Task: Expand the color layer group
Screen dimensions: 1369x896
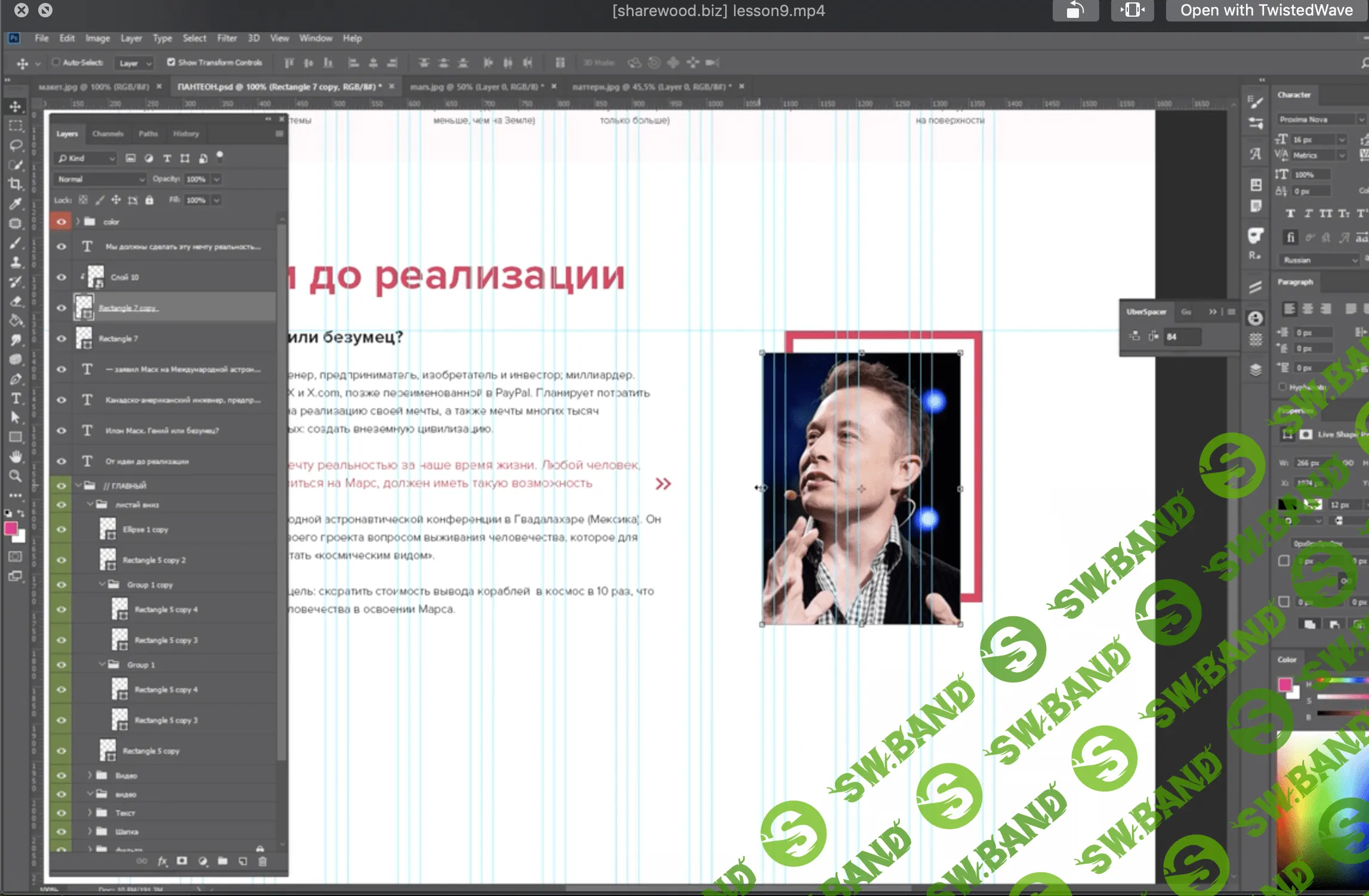Action: 78,221
